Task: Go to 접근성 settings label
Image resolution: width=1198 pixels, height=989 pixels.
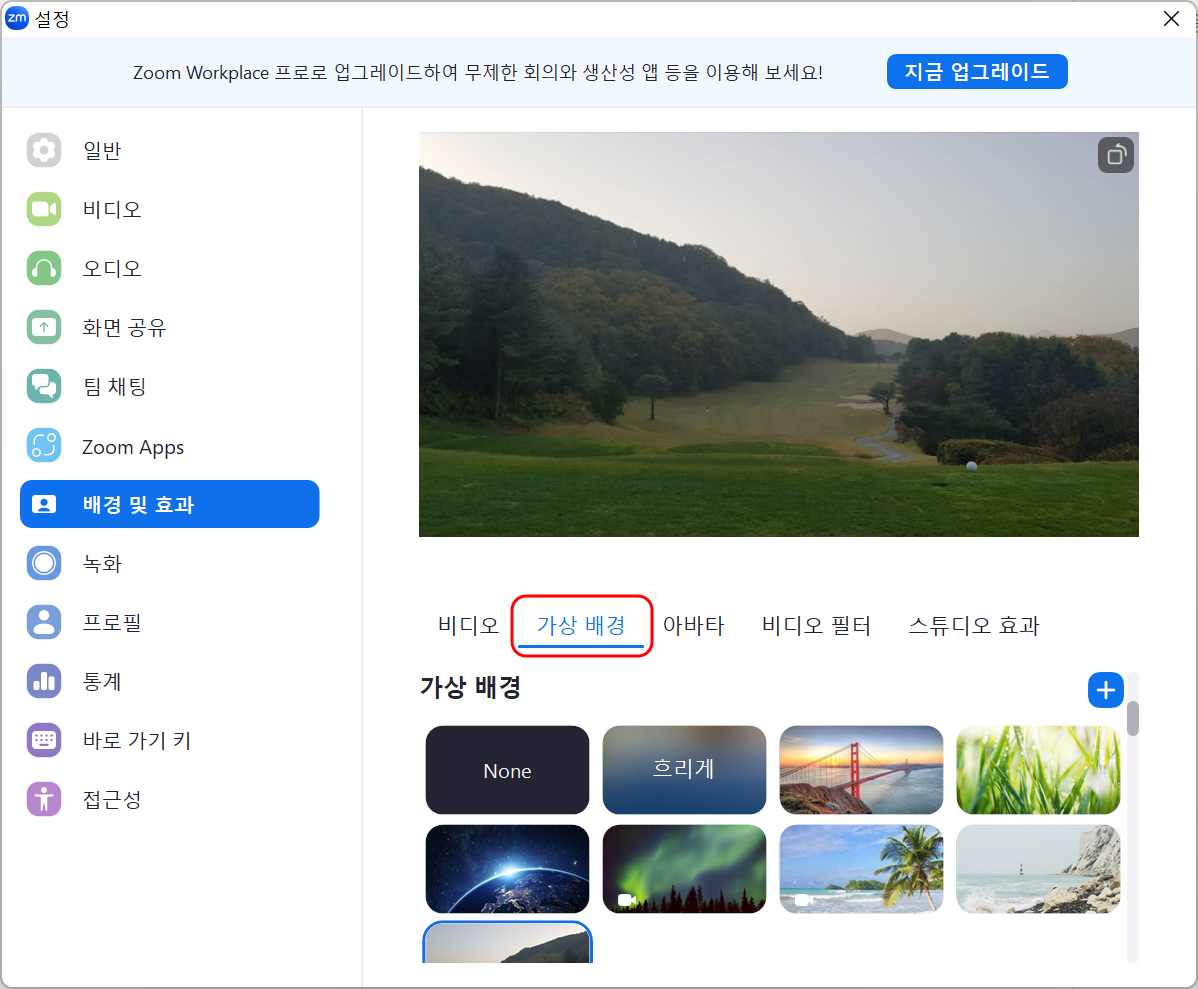Action: click(x=112, y=800)
